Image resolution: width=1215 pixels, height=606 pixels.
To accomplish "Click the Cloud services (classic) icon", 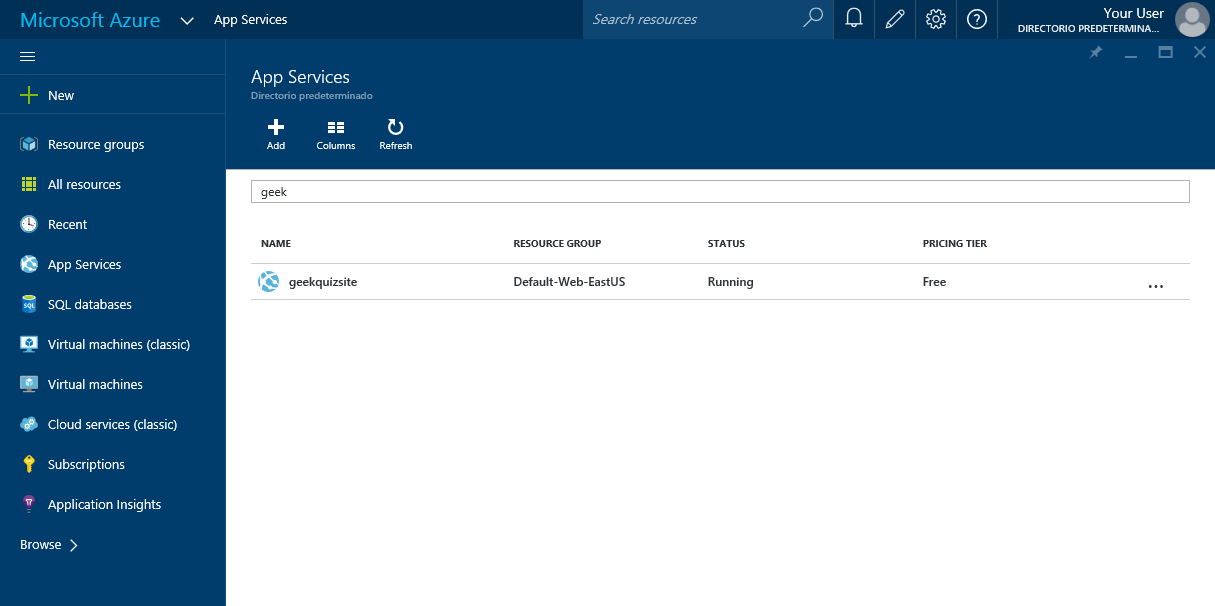I will click(28, 424).
